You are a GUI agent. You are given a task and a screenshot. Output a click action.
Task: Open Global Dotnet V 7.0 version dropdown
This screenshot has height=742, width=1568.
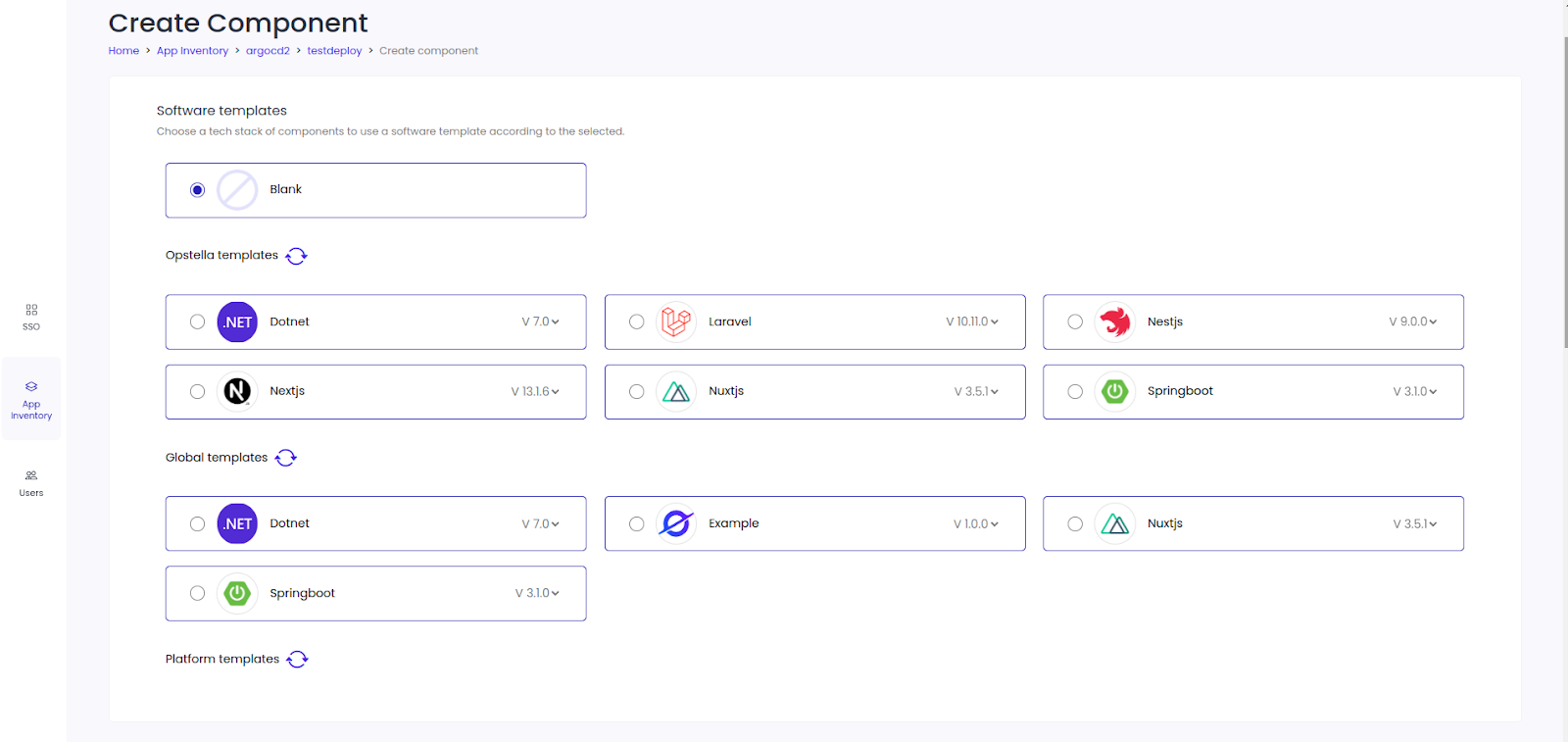click(540, 523)
